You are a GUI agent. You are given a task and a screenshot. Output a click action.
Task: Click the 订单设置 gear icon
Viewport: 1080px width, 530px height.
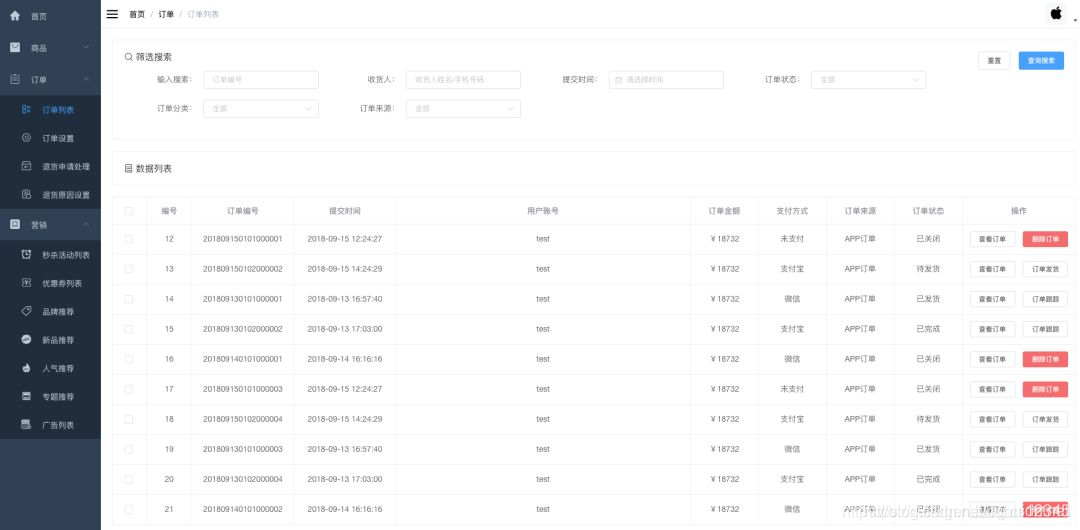click(x=26, y=138)
